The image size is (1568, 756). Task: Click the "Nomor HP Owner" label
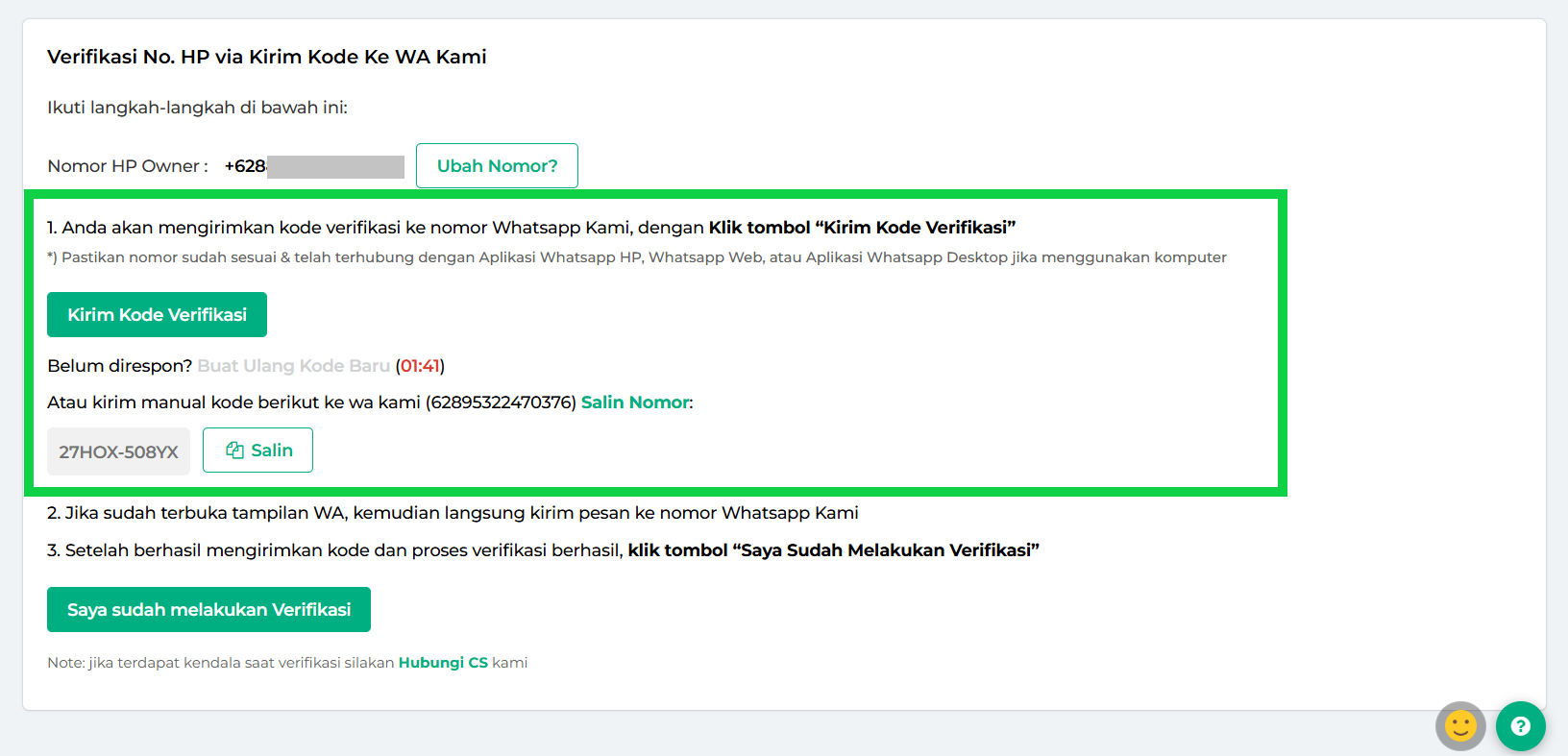tap(127, 166)
